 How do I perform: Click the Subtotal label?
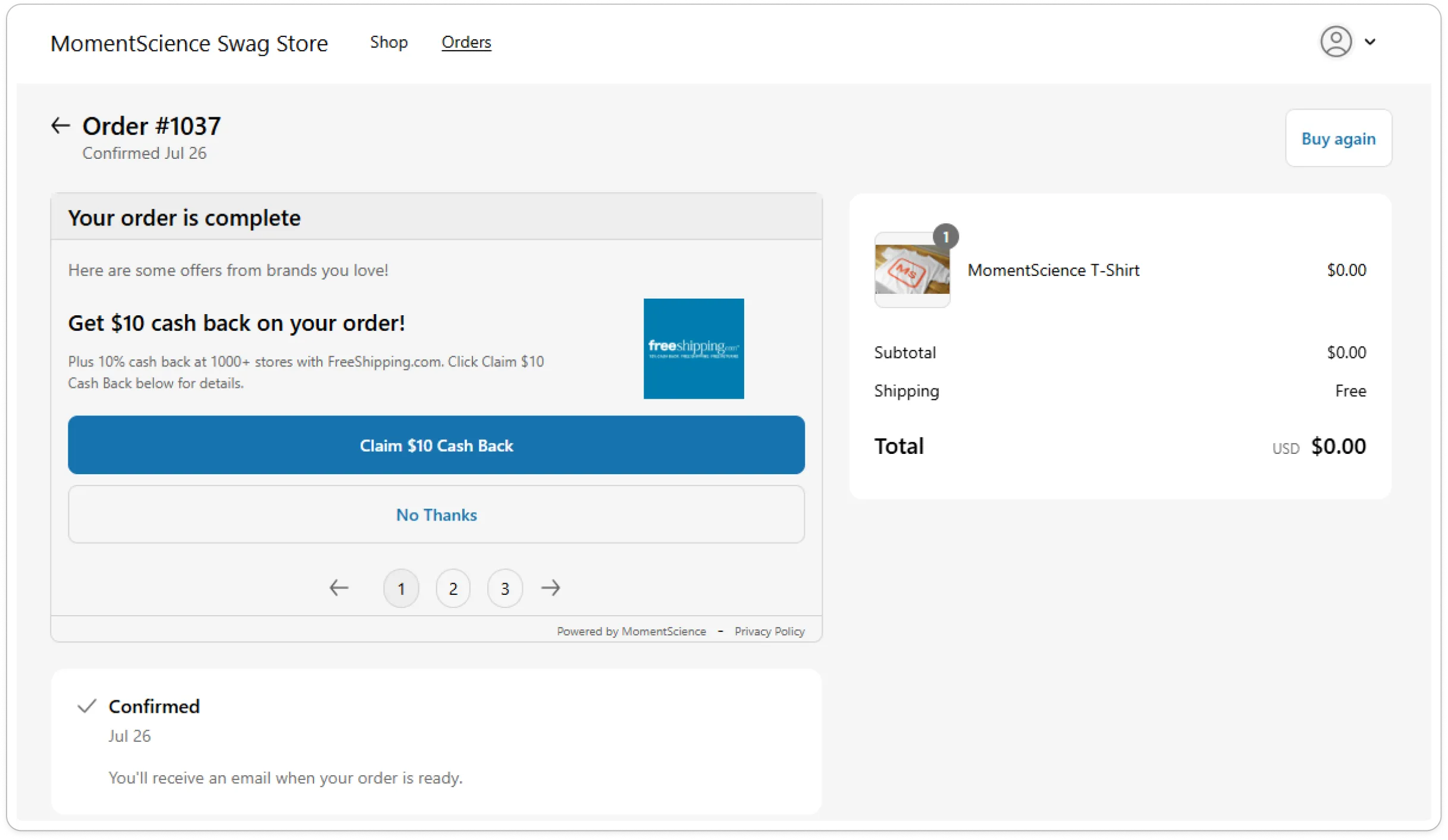(904, 353)
